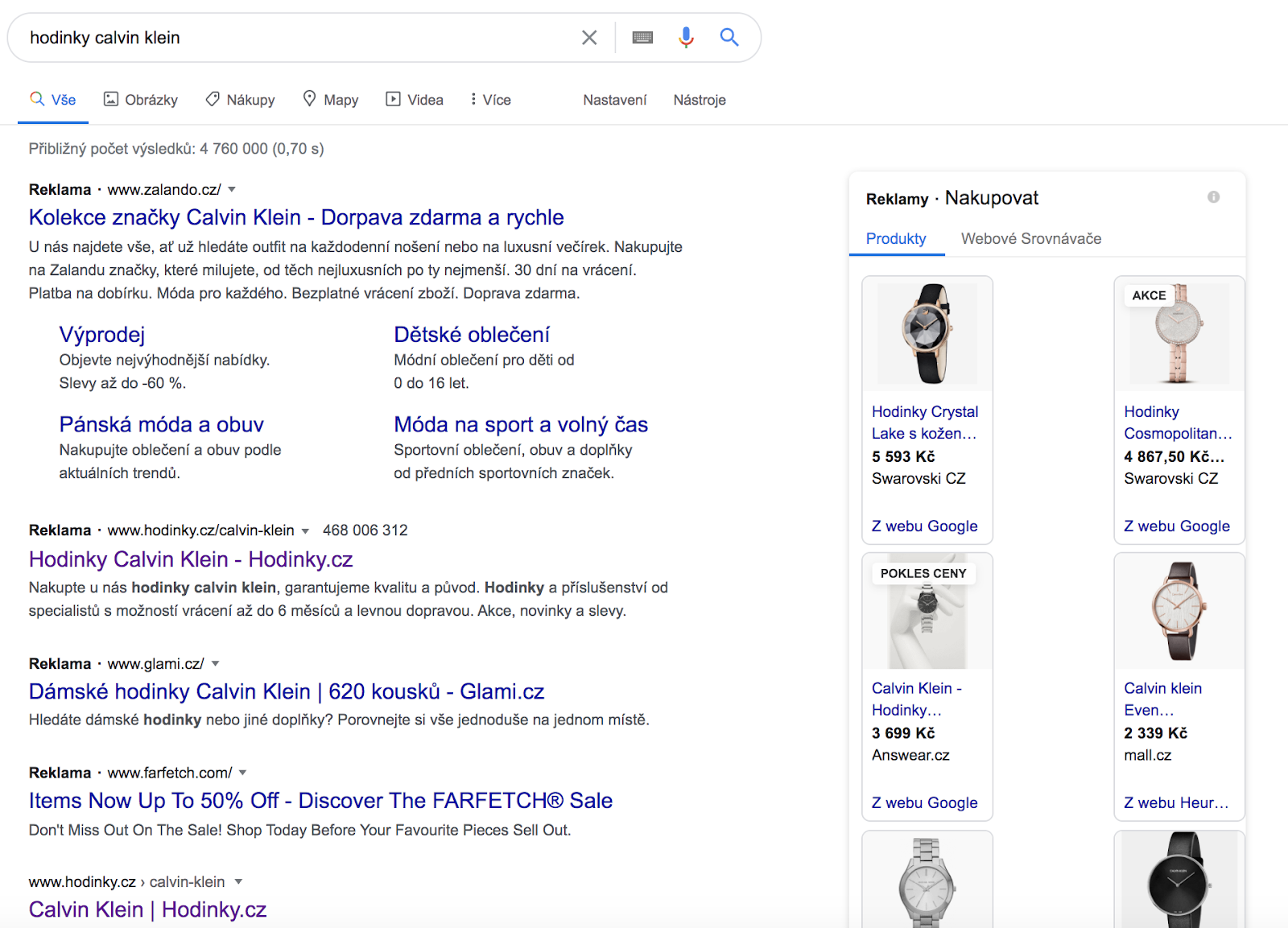This screenshot has width=1288, height=928.
Task: Click Z webu Google under Answear.cz
Action: tap(925, 803)
